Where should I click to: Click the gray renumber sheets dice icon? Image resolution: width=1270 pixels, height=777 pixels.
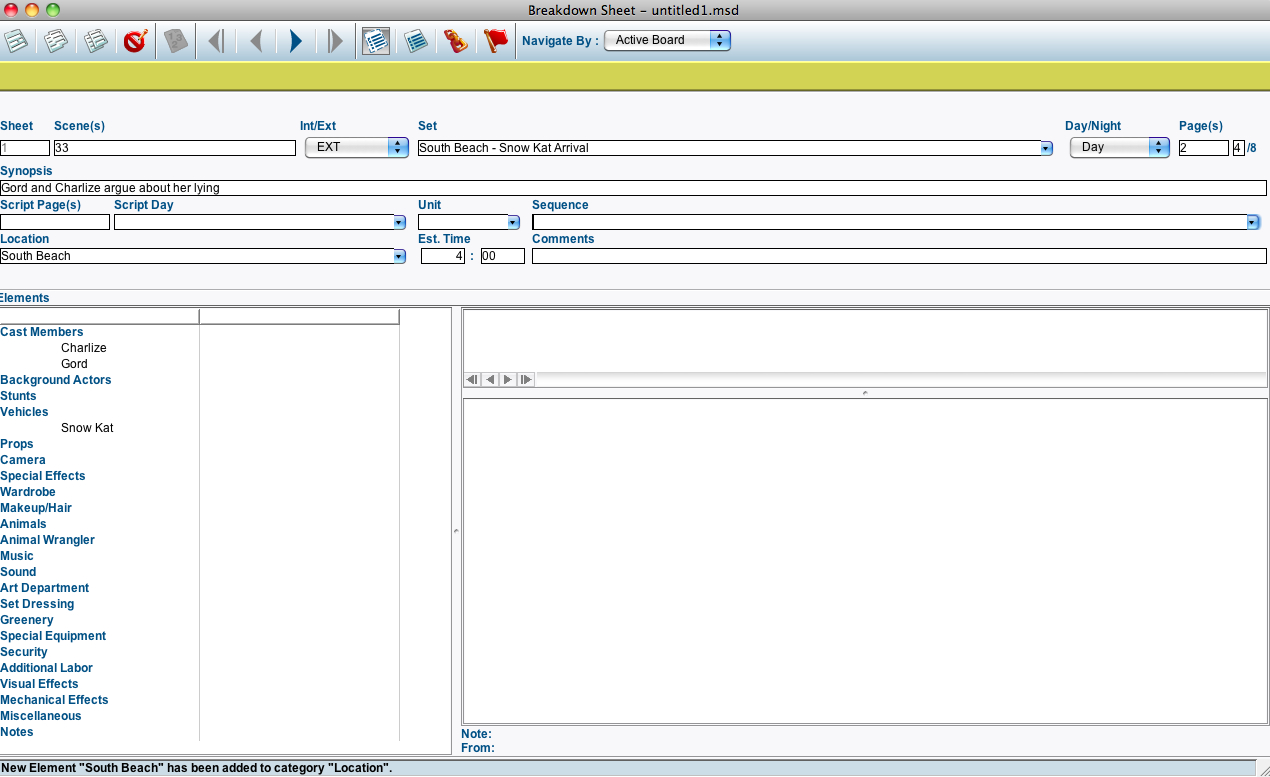tap(176, 41)
